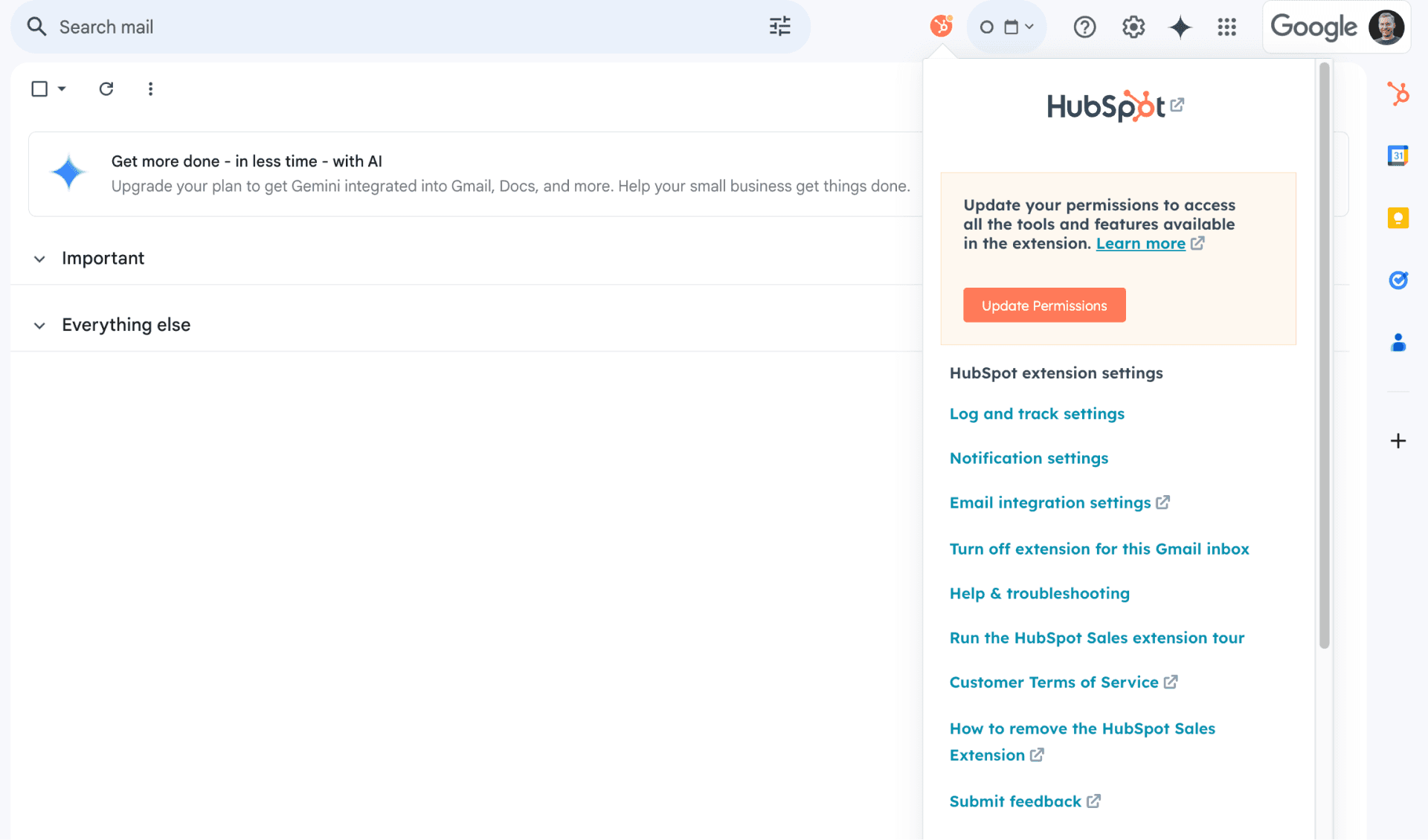Image resolution: width=1428 pixels, height=840 pixels.
Task: Click the blue Gemini star in banner
Action: pyautogui.click(x=68, y=173)
